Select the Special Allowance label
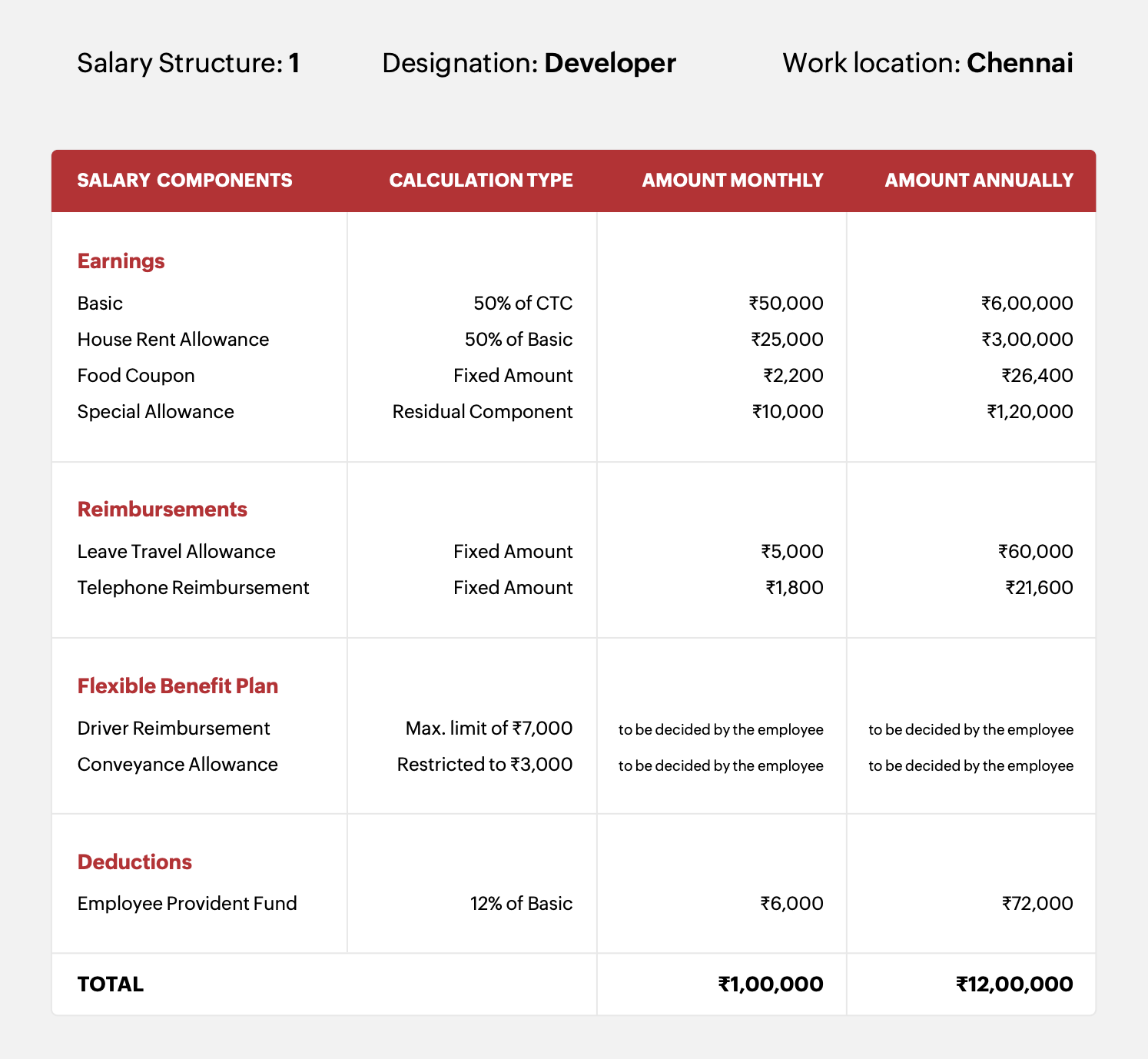 156,412
